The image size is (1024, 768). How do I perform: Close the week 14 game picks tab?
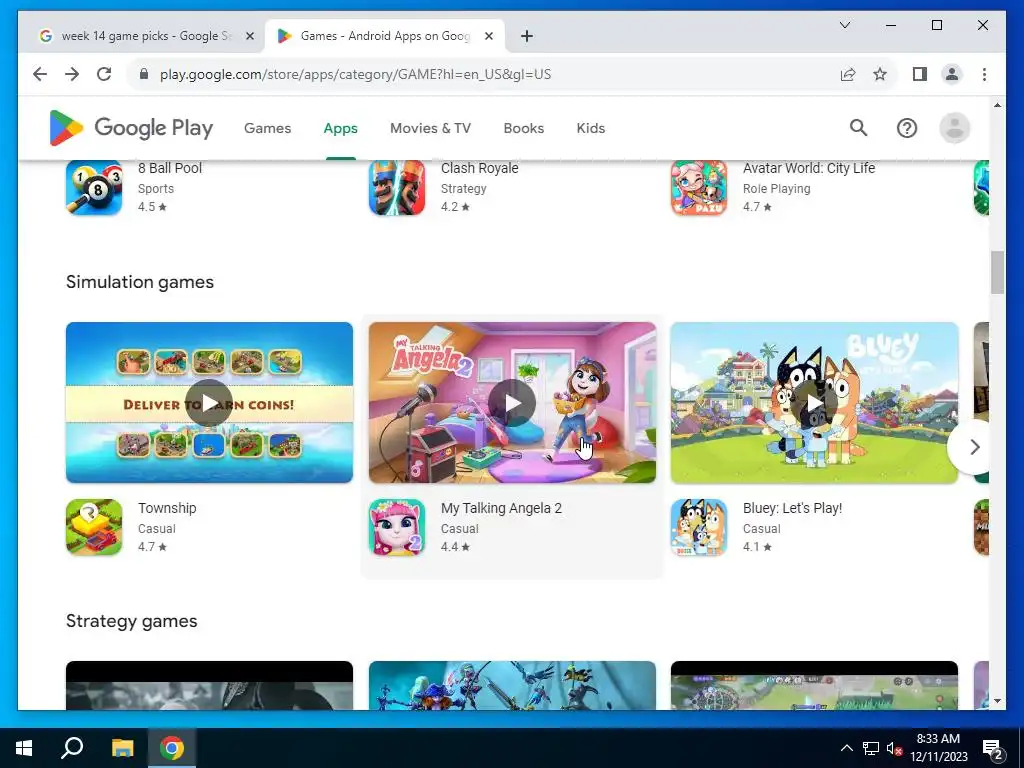(249, 37)
